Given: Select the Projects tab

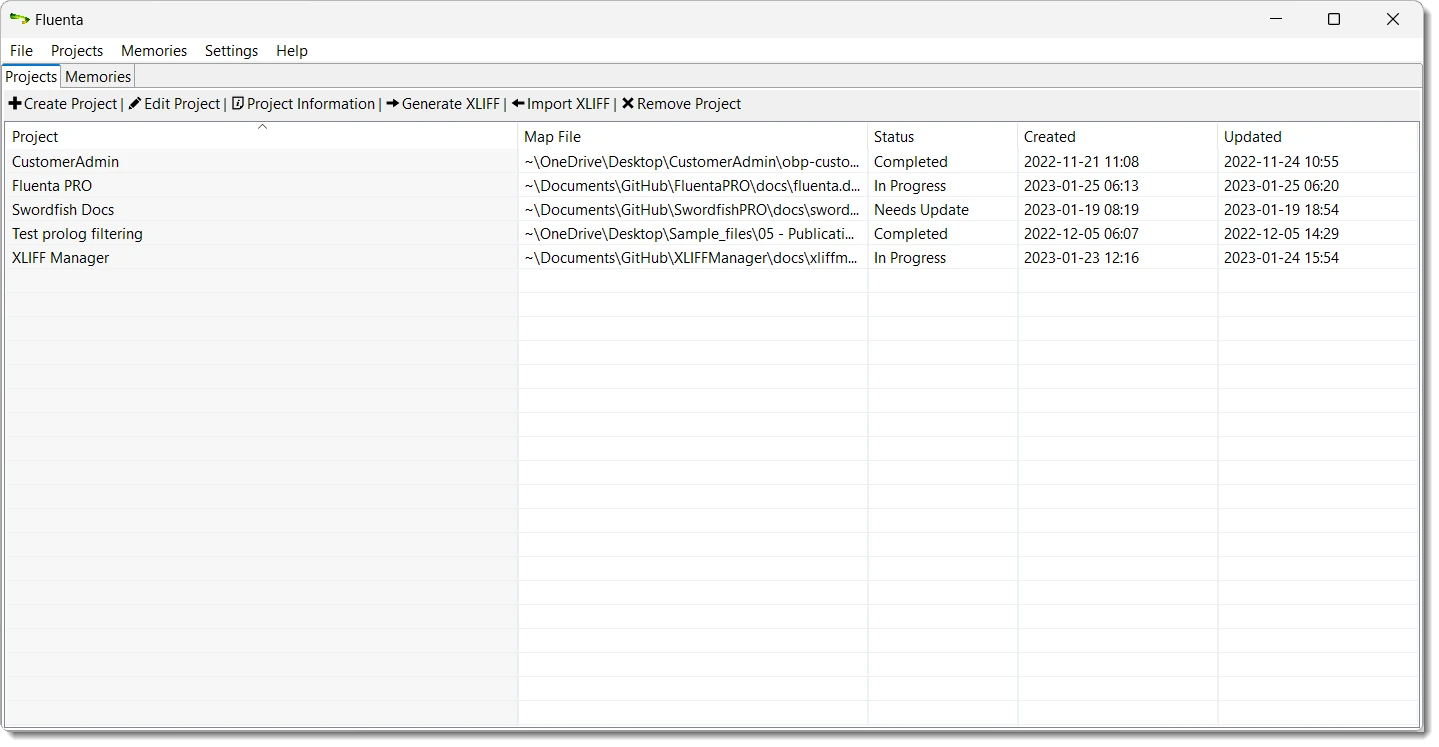Looking at the screenshot, I should [x=31, y=77].
